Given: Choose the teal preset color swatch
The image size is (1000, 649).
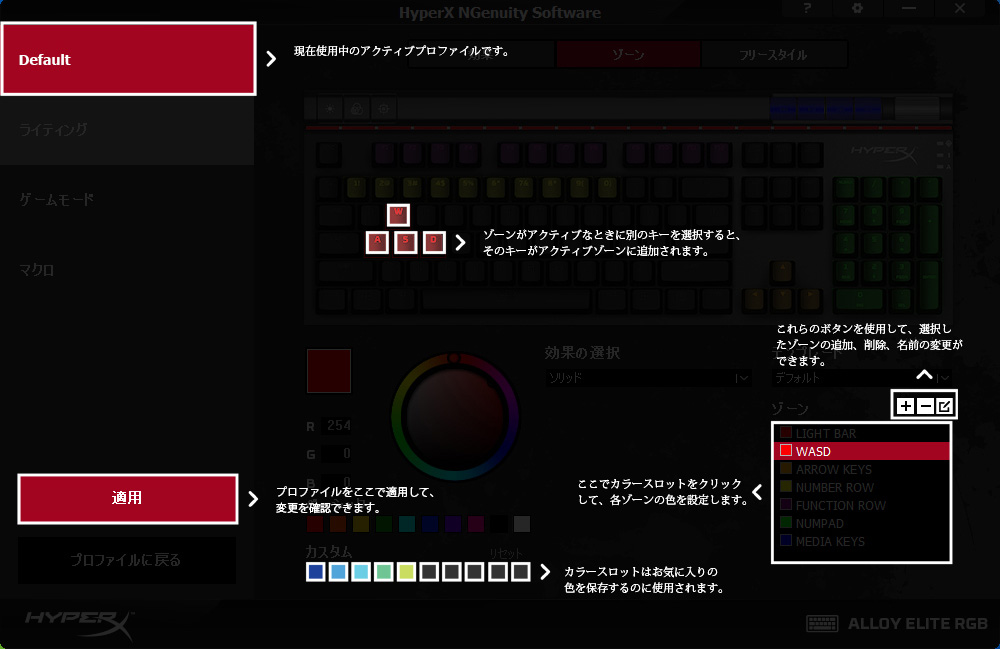Looking at the screenshot, I should tap(407, 524).
